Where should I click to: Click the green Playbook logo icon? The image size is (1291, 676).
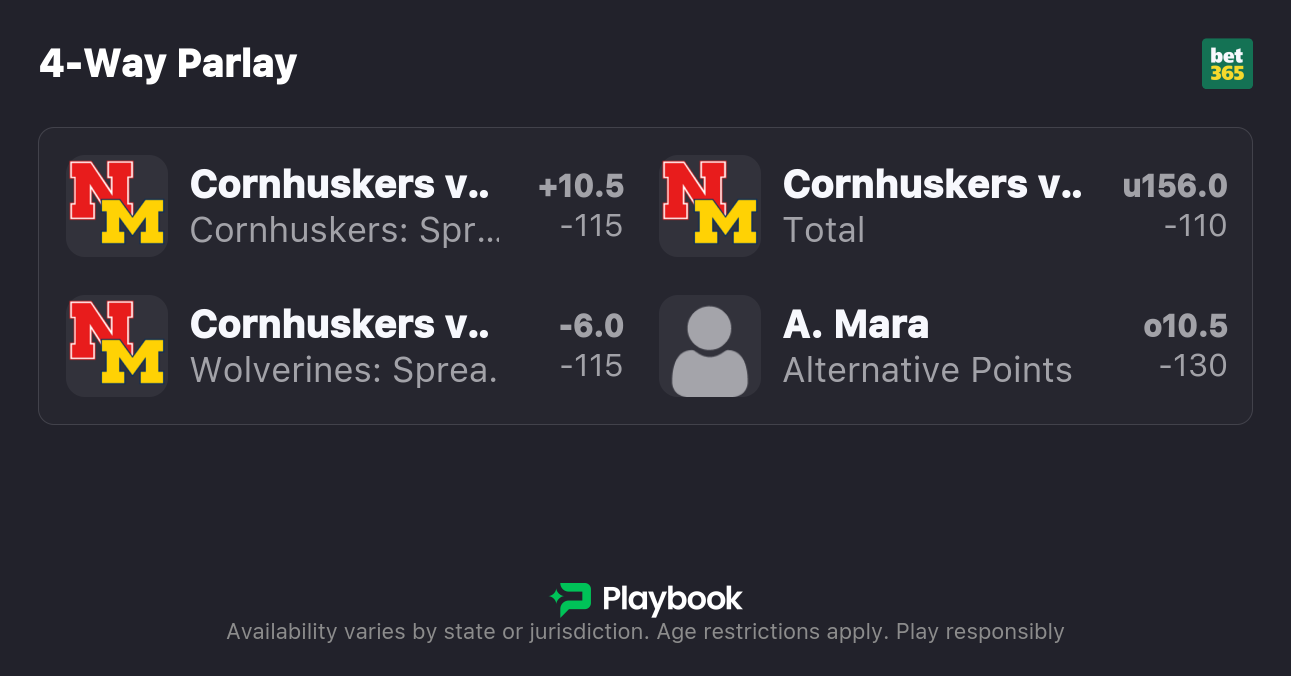point(571,599)
